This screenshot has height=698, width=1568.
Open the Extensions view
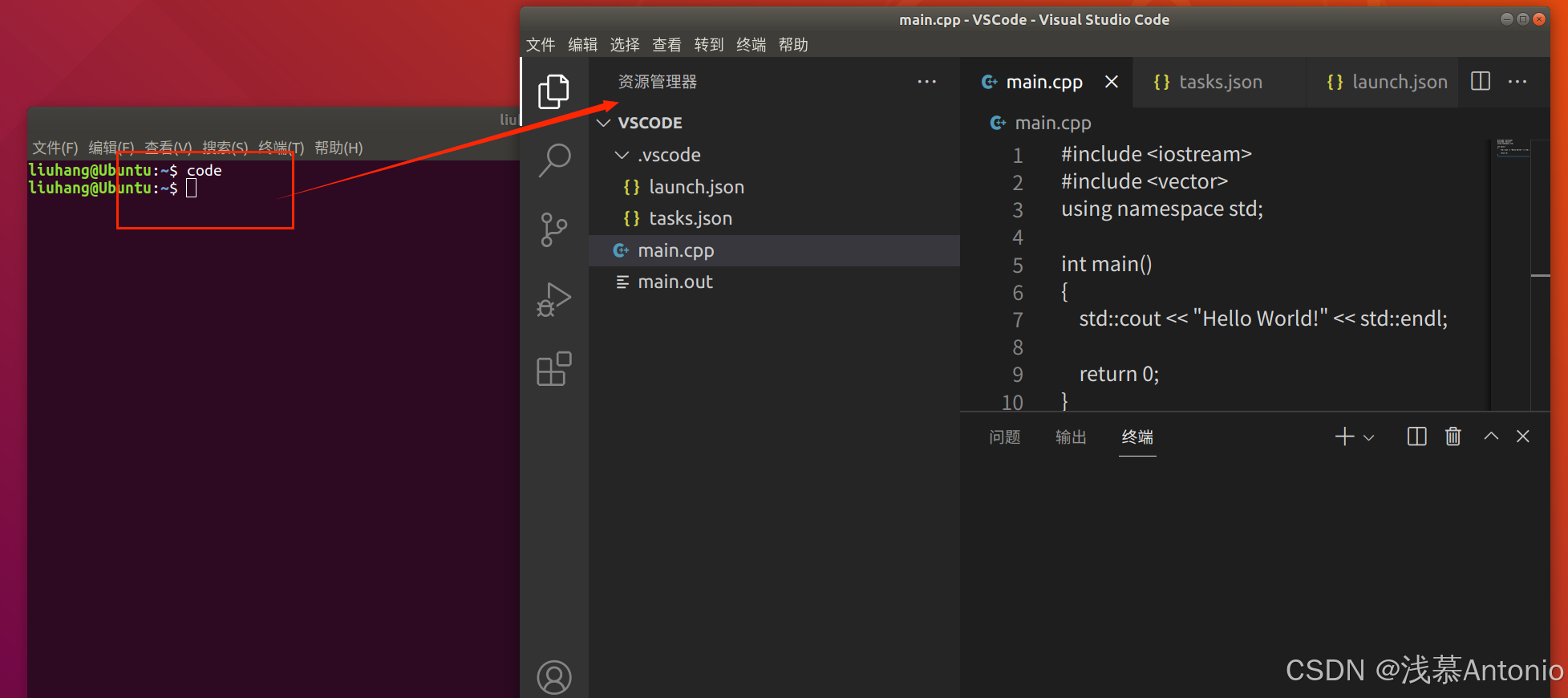click(x=553, y=369)
